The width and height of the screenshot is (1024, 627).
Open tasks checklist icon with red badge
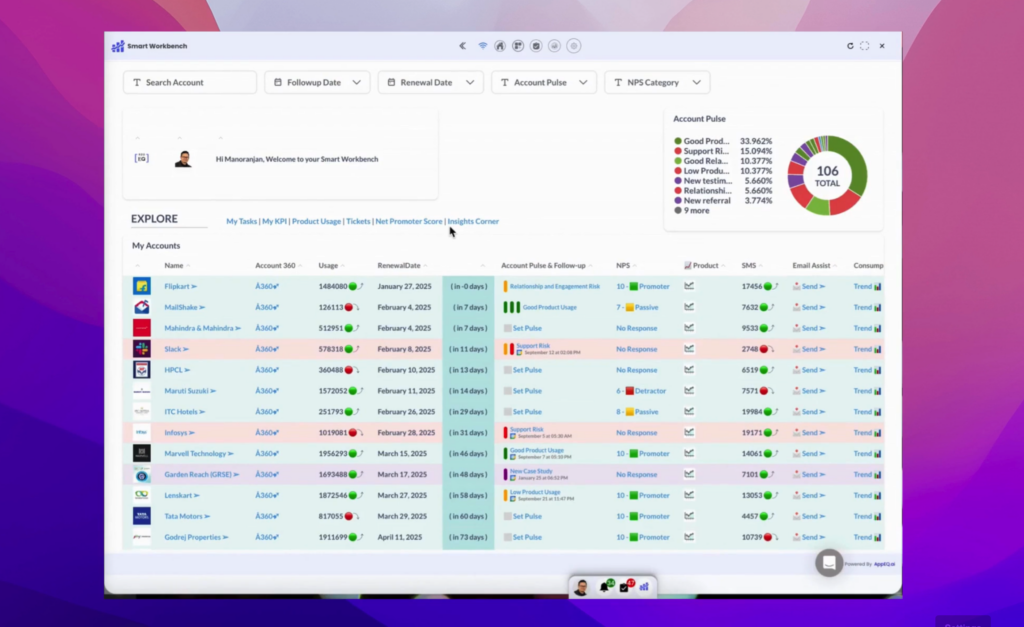pos(625,587)
